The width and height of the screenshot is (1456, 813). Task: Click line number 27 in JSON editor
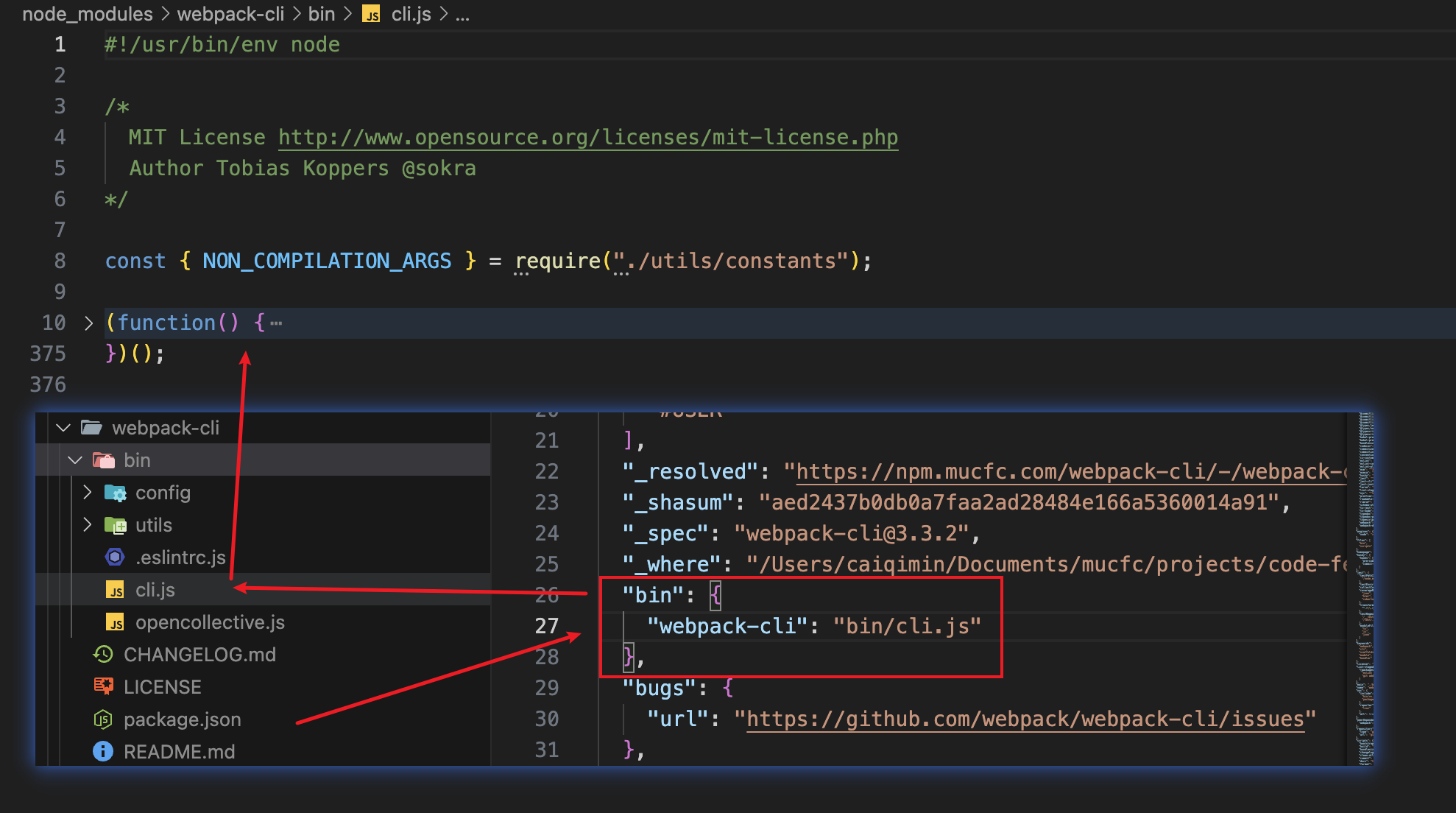click(547, 626)
